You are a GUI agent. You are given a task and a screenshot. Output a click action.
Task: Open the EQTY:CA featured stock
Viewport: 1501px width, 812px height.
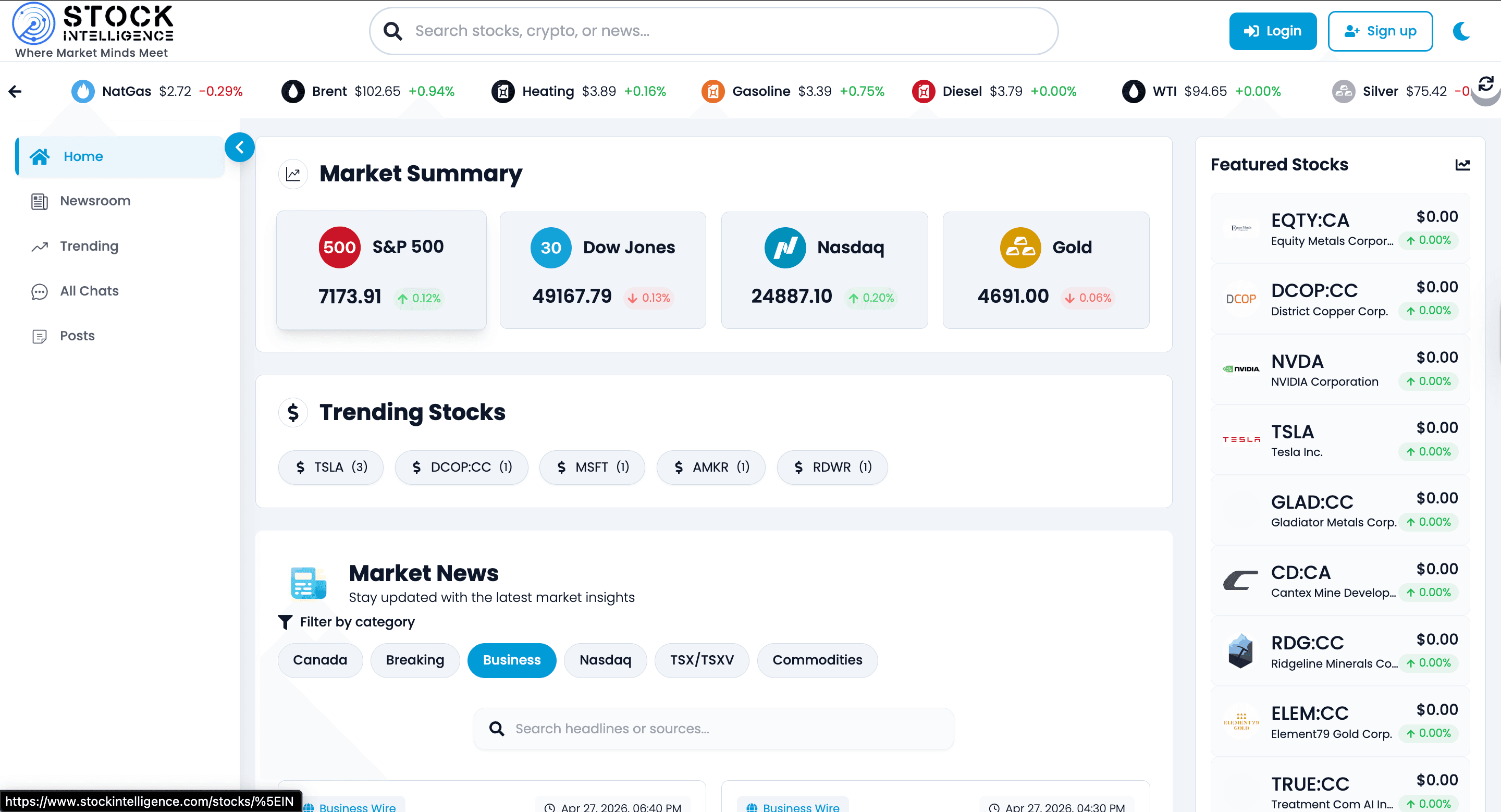coord(1339,229)
